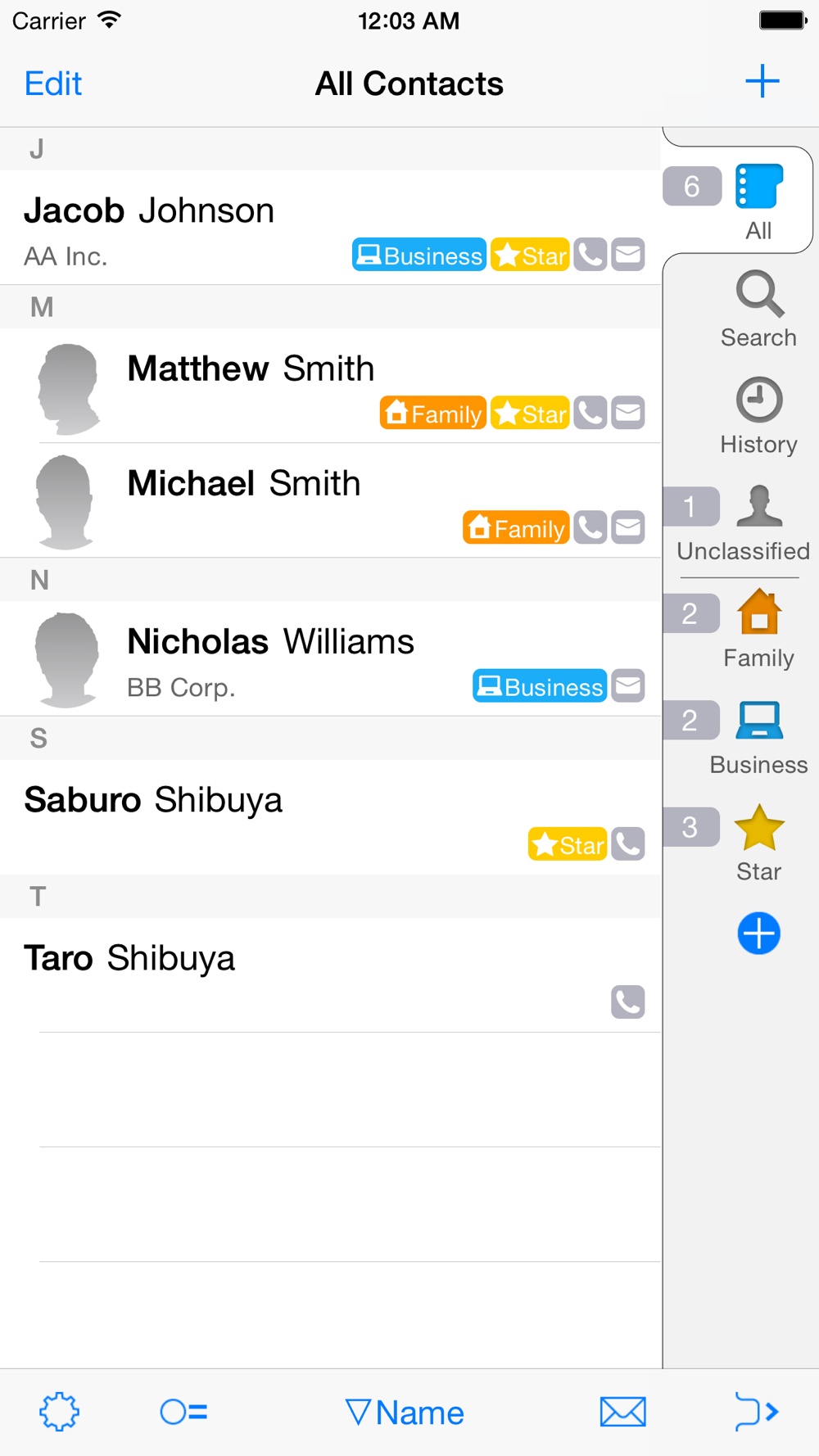Tap the phone icon for Jacob Johnson

(590, 255)
